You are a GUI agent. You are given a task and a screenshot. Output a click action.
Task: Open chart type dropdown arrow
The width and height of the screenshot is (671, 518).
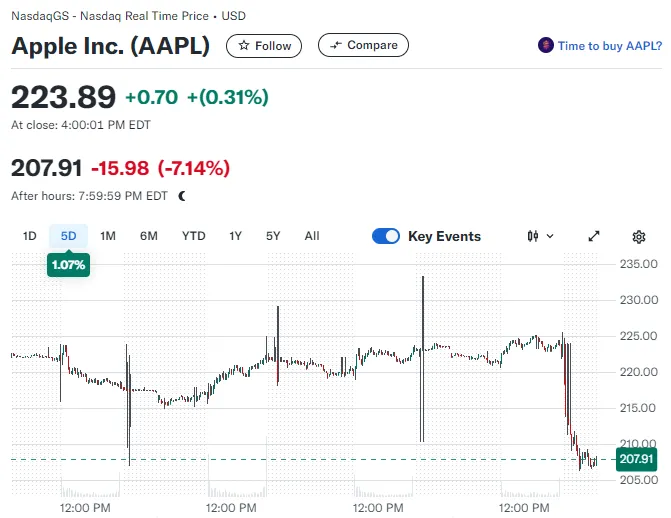tap(550, 237)
